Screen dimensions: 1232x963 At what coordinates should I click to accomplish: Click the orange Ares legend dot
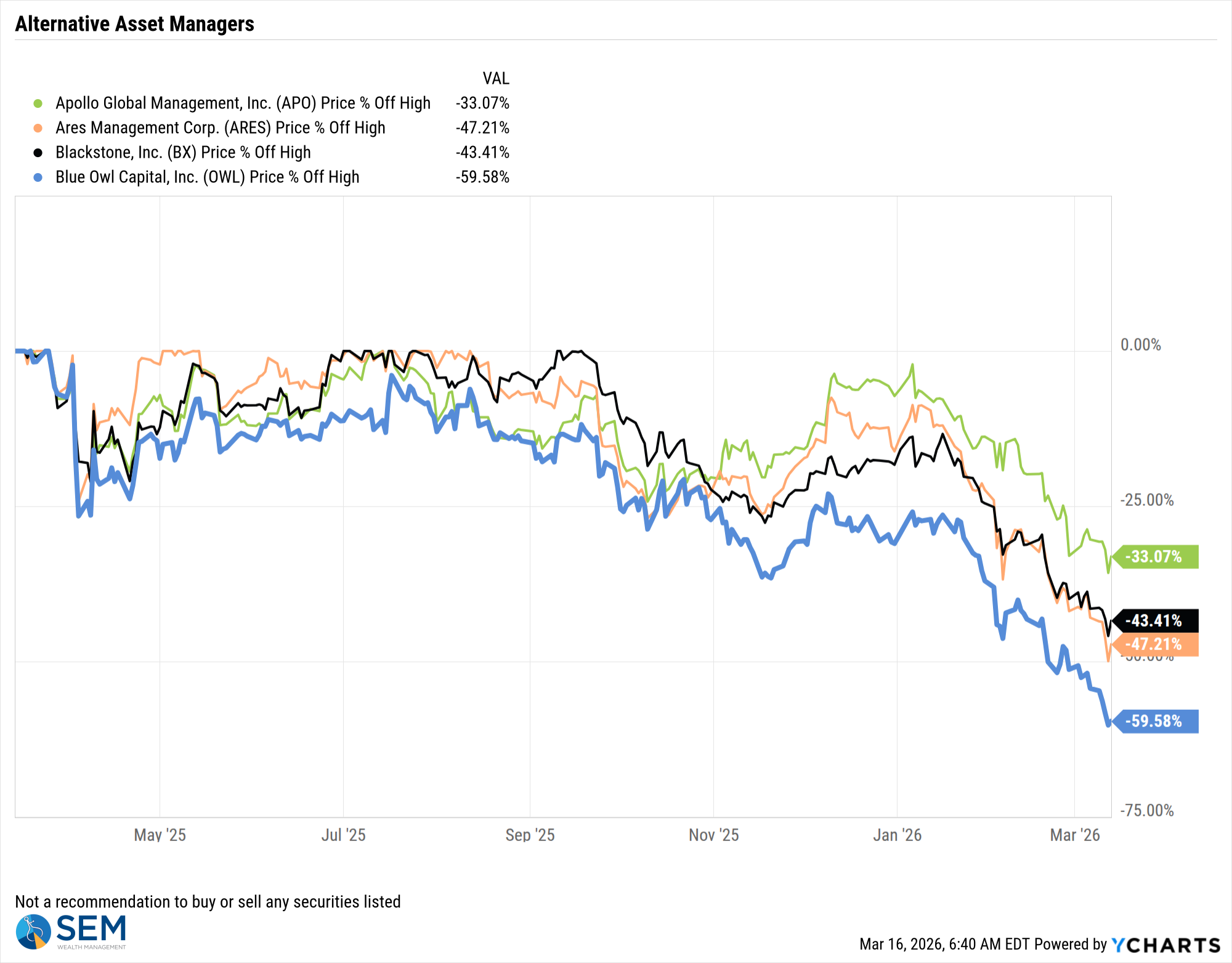(38, 128)
